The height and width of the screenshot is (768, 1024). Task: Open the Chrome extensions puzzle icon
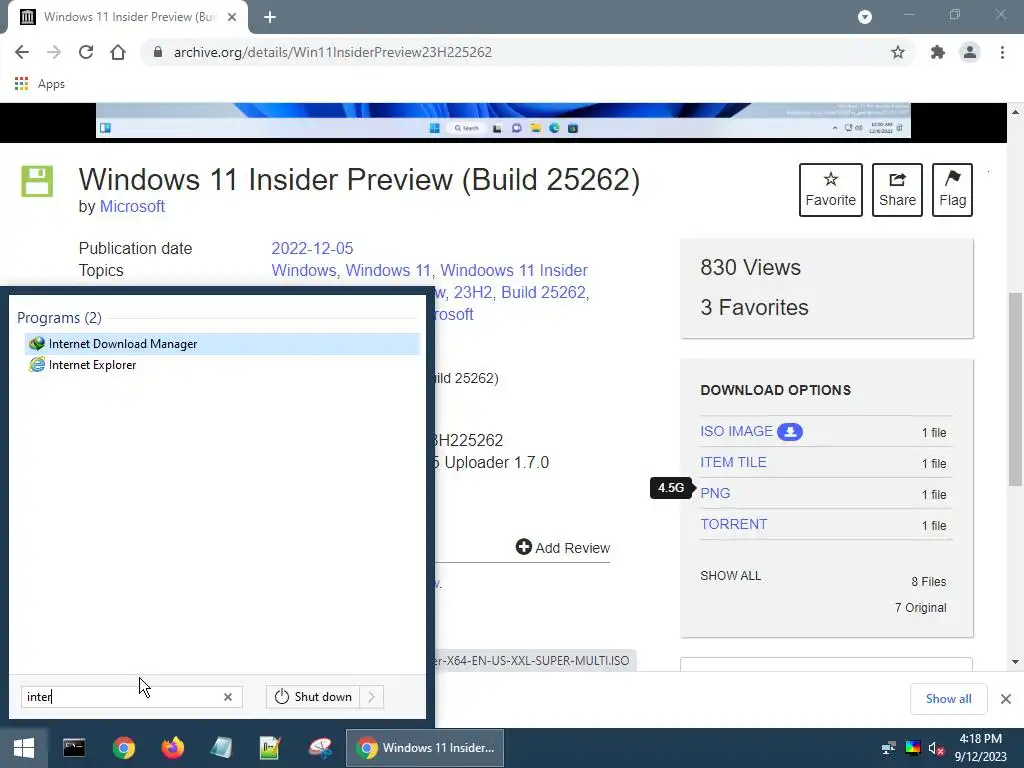coord(938,52)
